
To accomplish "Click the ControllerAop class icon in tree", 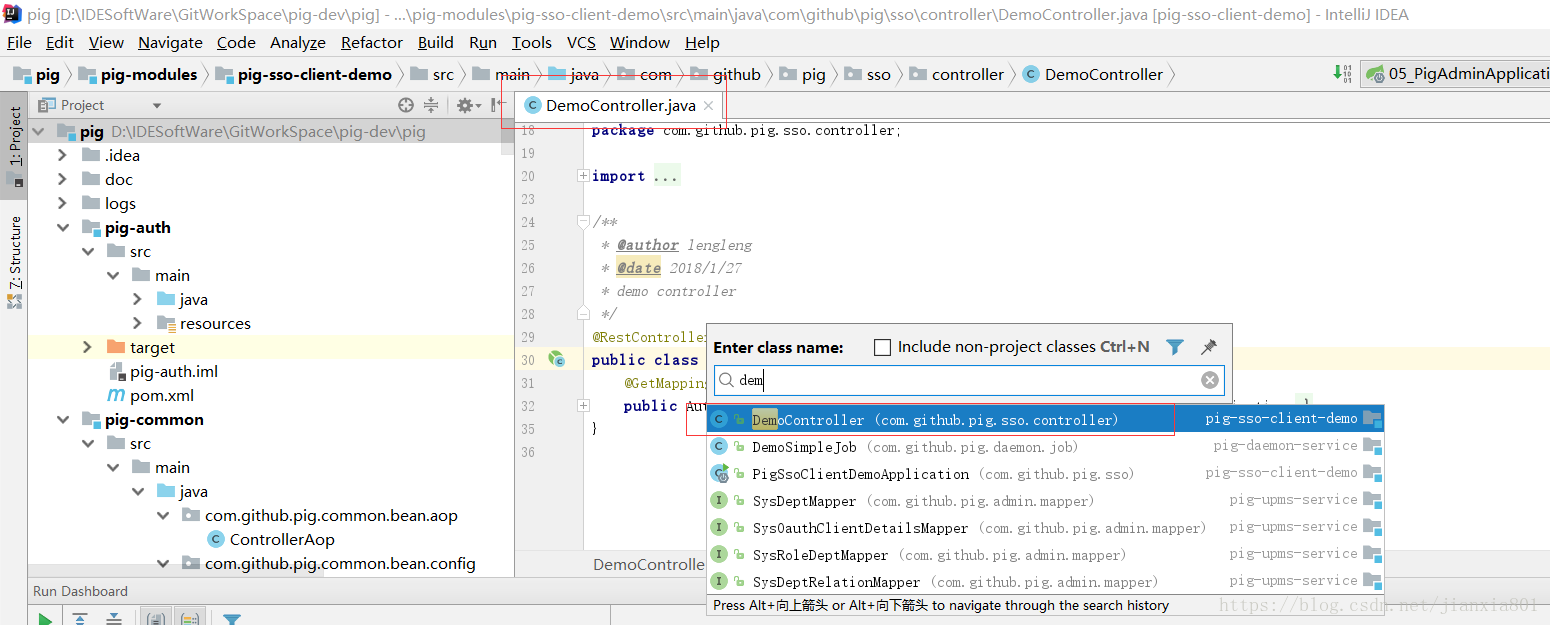I will (215, 539).
